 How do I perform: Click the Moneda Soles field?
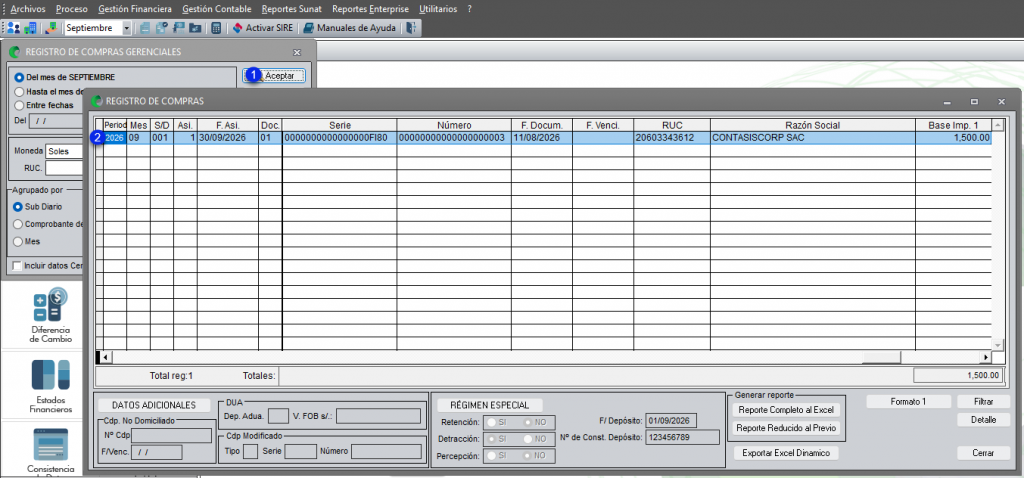64,151
